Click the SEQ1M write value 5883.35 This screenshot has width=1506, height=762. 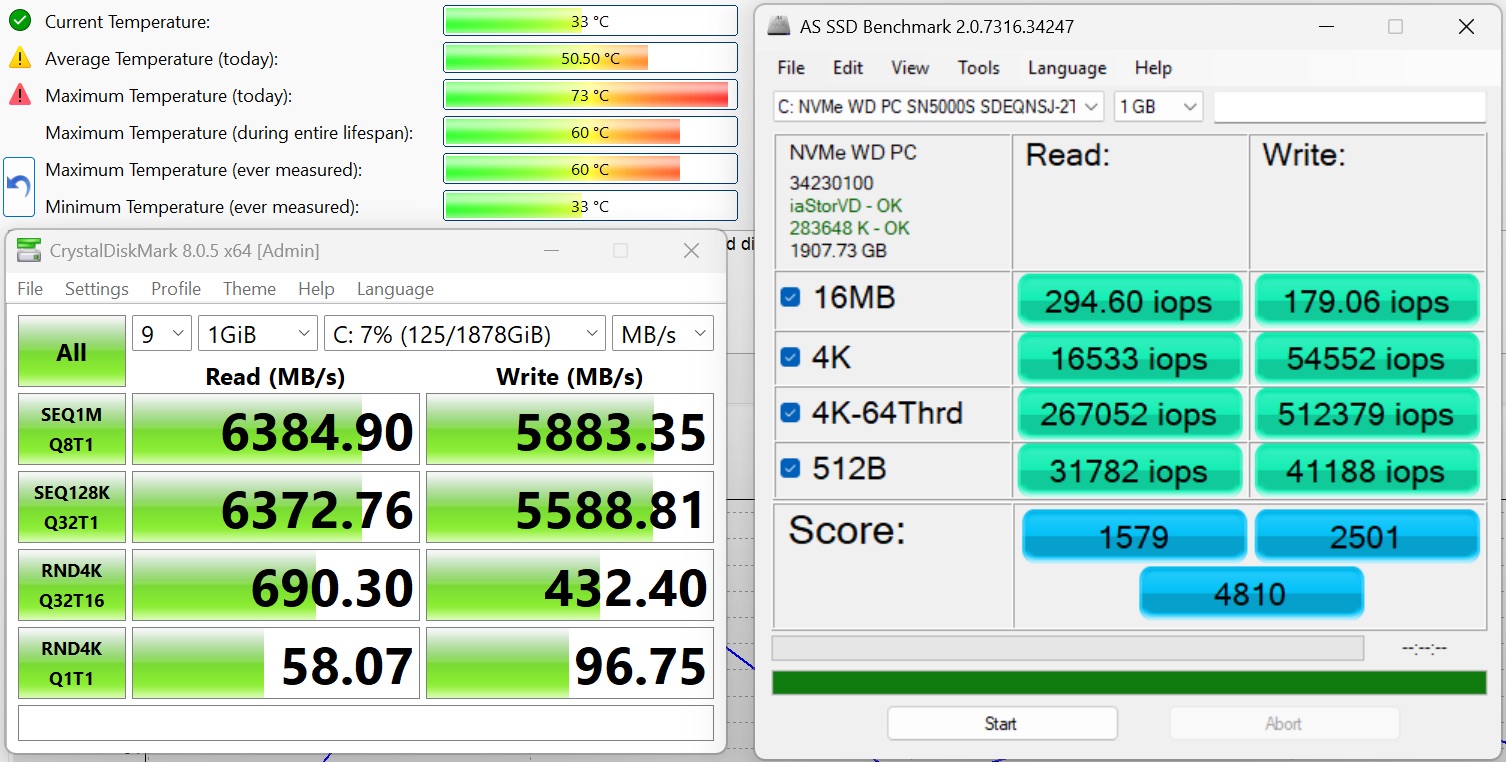[570, 429]
